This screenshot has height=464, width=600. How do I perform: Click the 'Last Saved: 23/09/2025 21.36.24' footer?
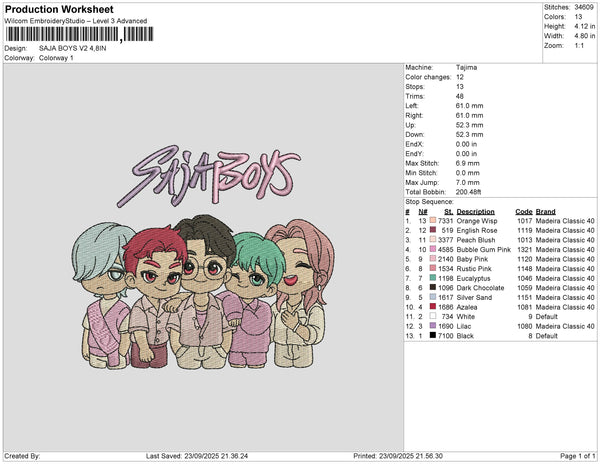coord(197,456)
